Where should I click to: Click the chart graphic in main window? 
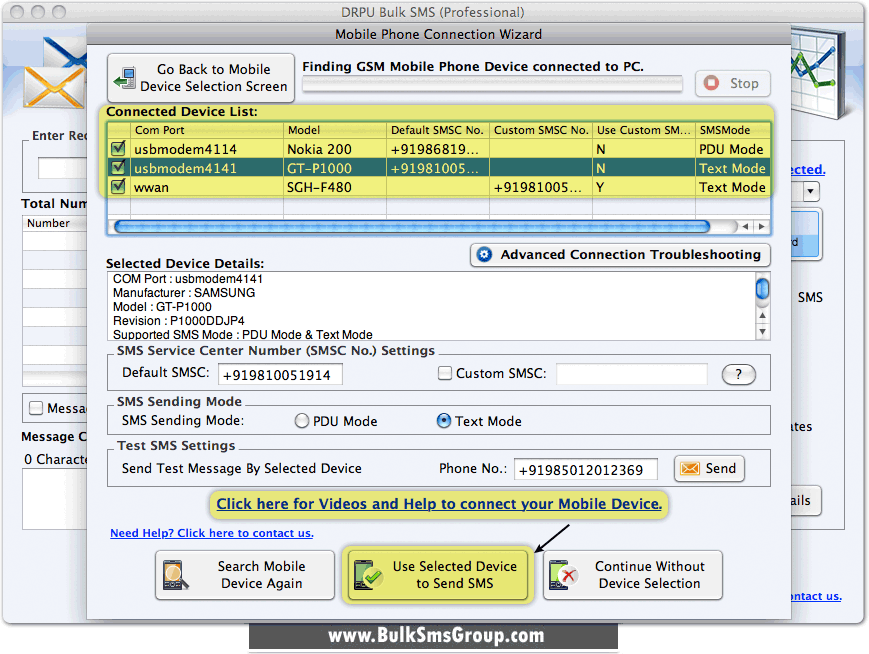818,72
